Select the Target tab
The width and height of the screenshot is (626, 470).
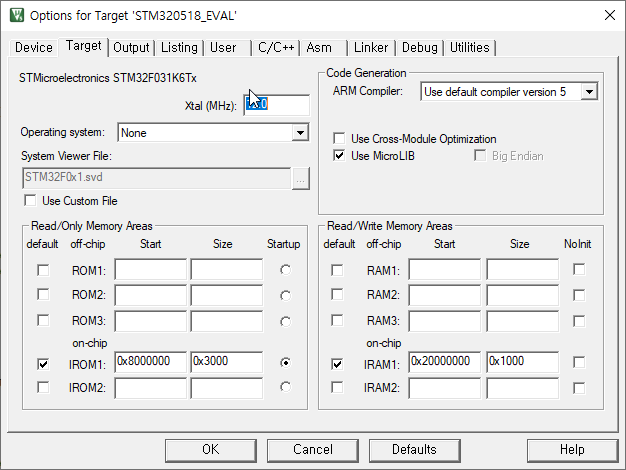tap(83, 46)
